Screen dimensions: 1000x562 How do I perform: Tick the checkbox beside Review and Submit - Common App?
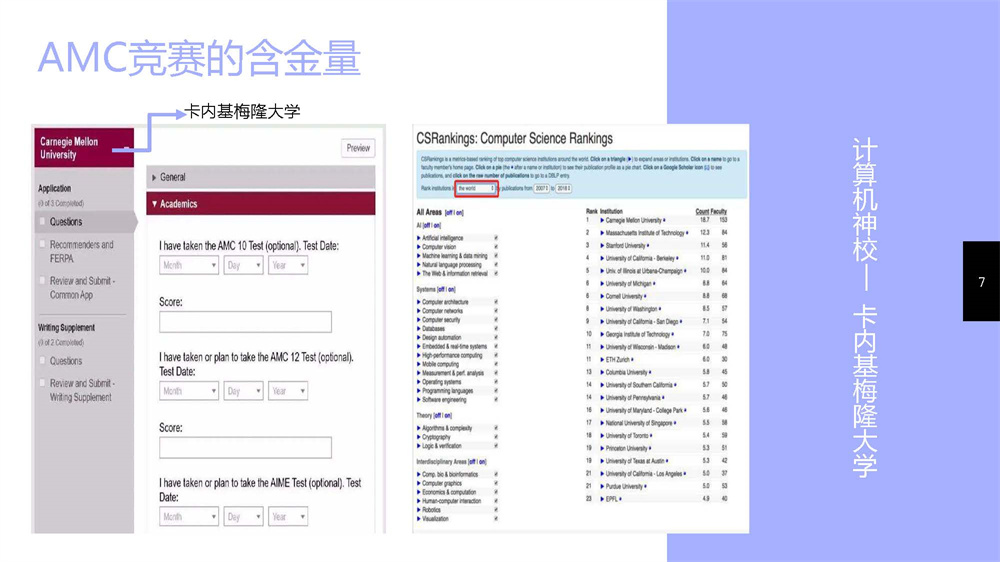pos(43,281)
